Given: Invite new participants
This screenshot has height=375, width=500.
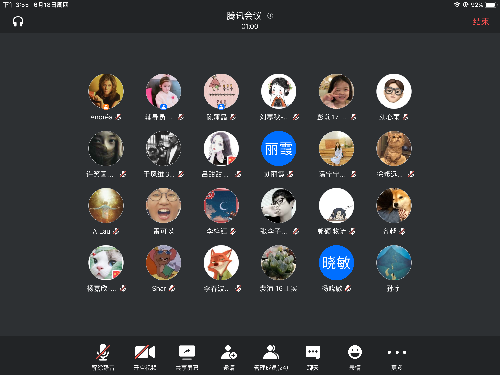Looking at the screenshot, I should (x=229, y=352).
